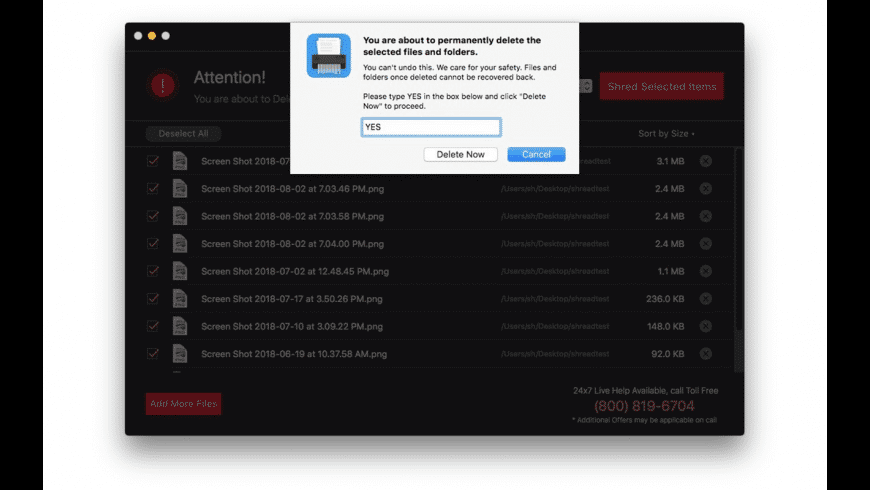Uncheck Screen Shot 7.03.46 PM.png
This screenshot has width=870, height=490.
[x=153, y=189]
